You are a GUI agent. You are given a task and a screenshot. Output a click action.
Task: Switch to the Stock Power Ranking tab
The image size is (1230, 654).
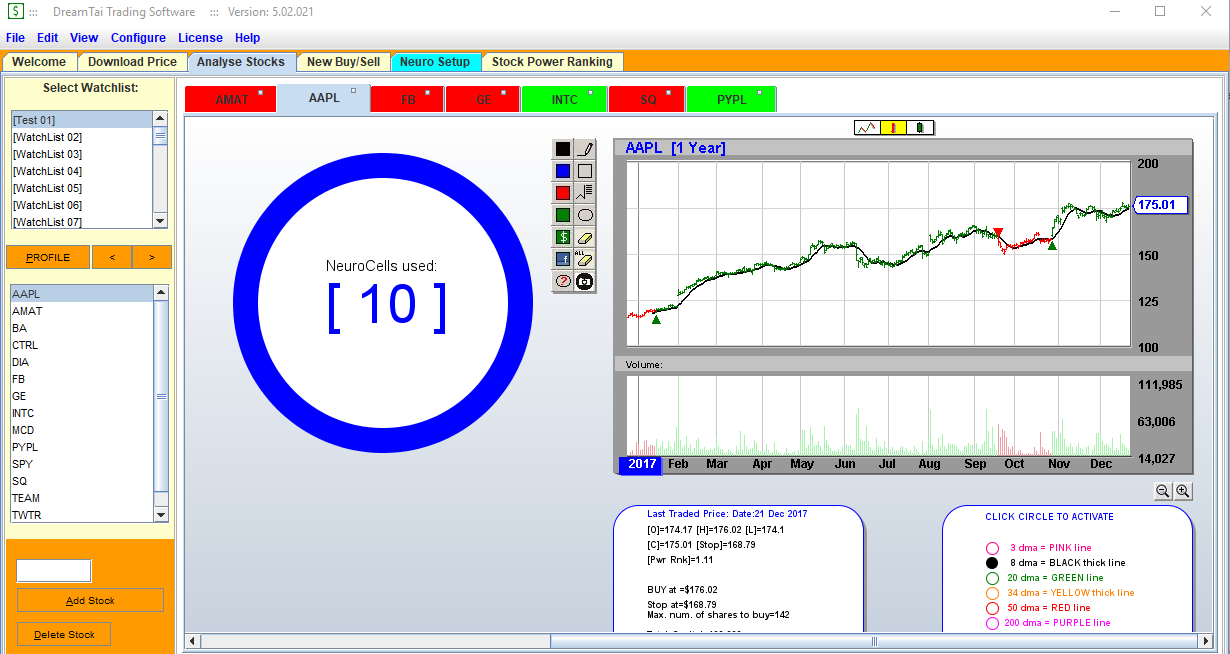(552, 62)
